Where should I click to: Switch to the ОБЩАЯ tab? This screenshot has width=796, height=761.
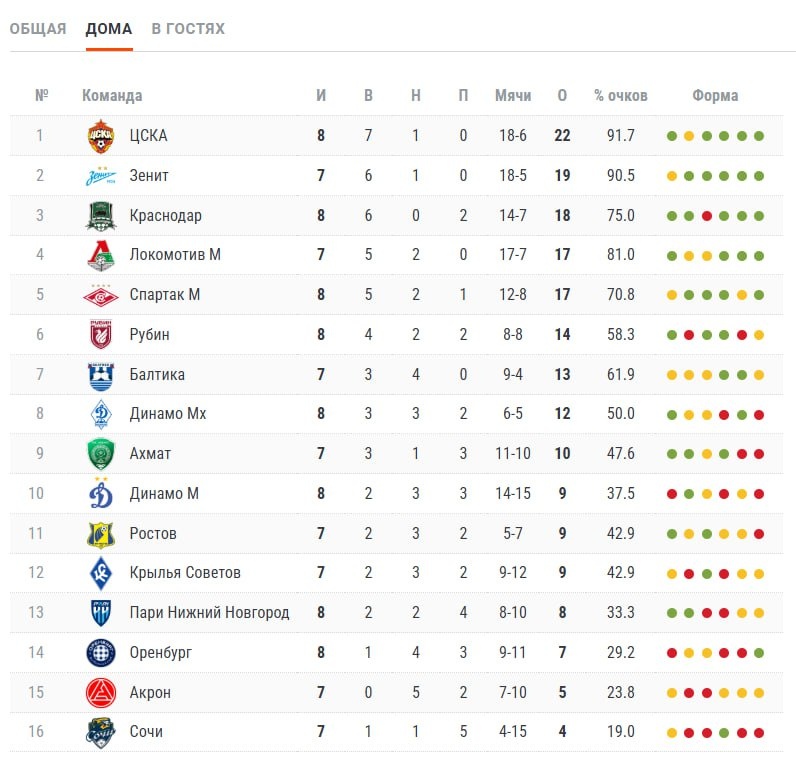coord(38,28)
